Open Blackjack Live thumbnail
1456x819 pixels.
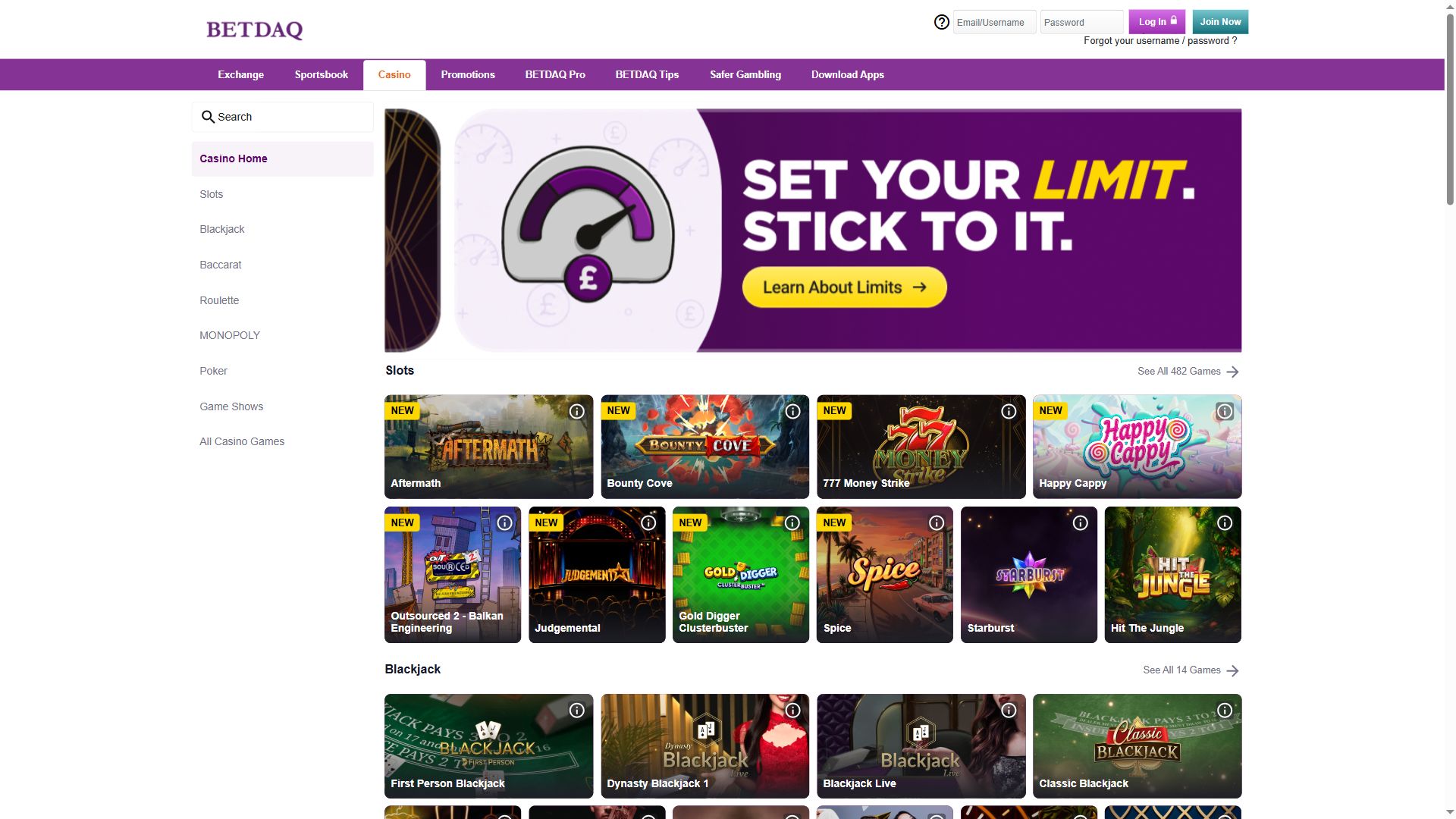point(921,746)
